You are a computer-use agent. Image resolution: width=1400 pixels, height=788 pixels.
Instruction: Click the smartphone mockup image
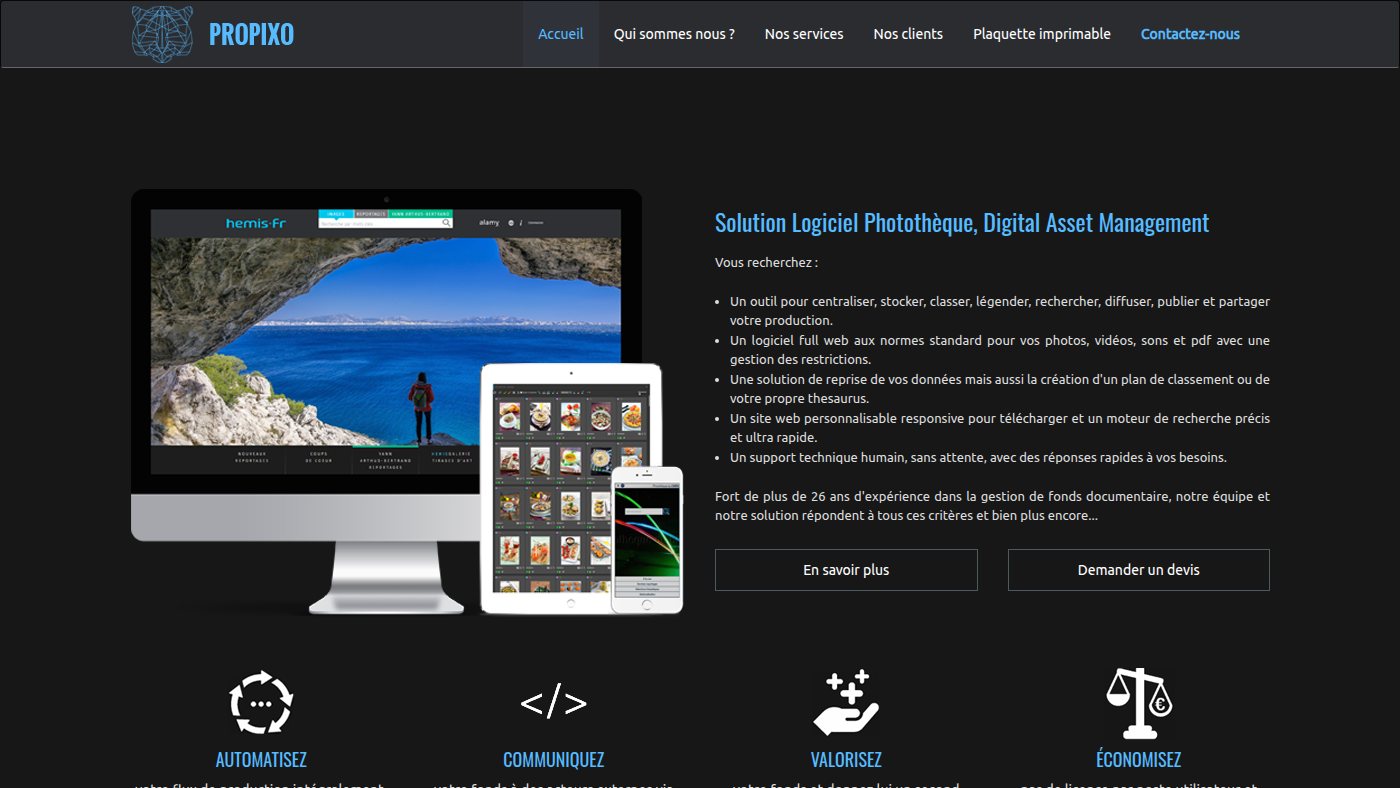pyautogui.click(x=647, y=540)
